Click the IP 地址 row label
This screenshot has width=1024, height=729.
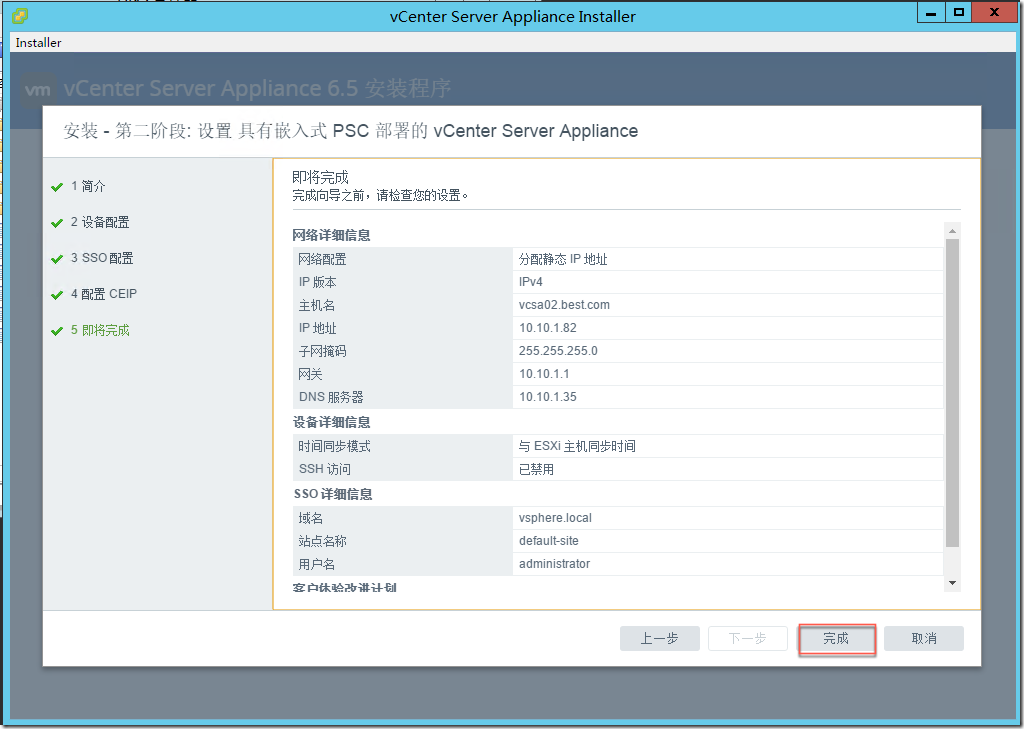[317, 328]
